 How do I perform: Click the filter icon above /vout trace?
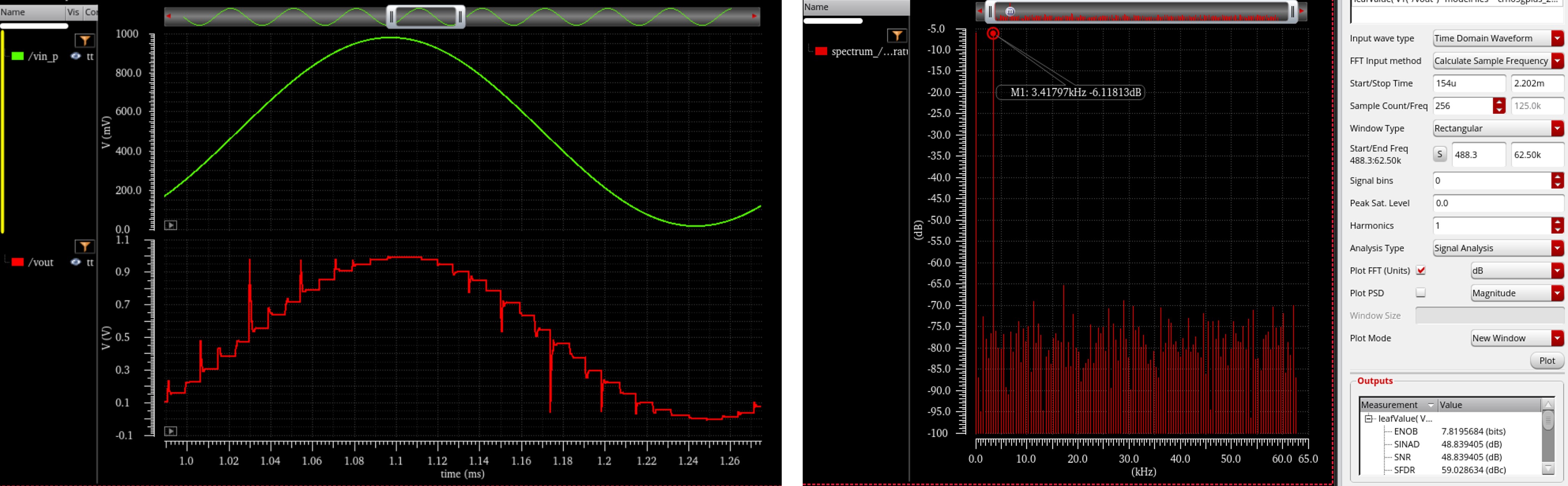(85, 246)
